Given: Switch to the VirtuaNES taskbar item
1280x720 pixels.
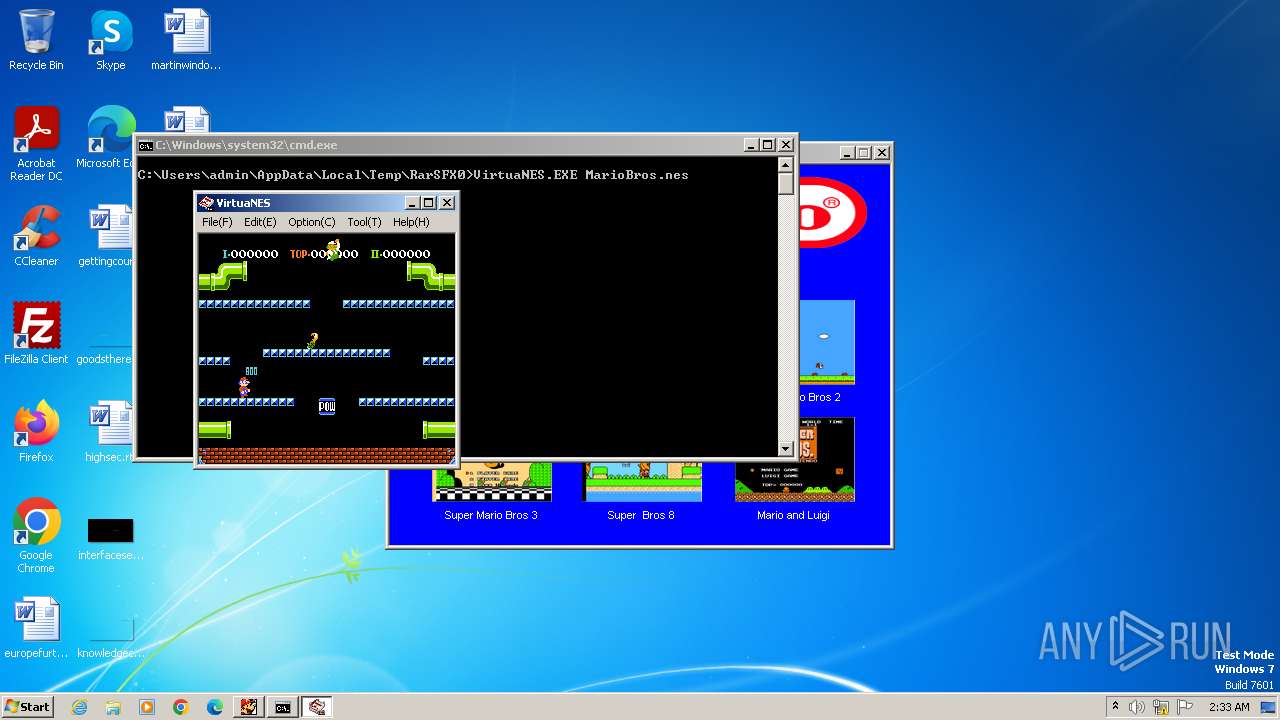Looking at the screenshot, I should [x=317, y=707].
